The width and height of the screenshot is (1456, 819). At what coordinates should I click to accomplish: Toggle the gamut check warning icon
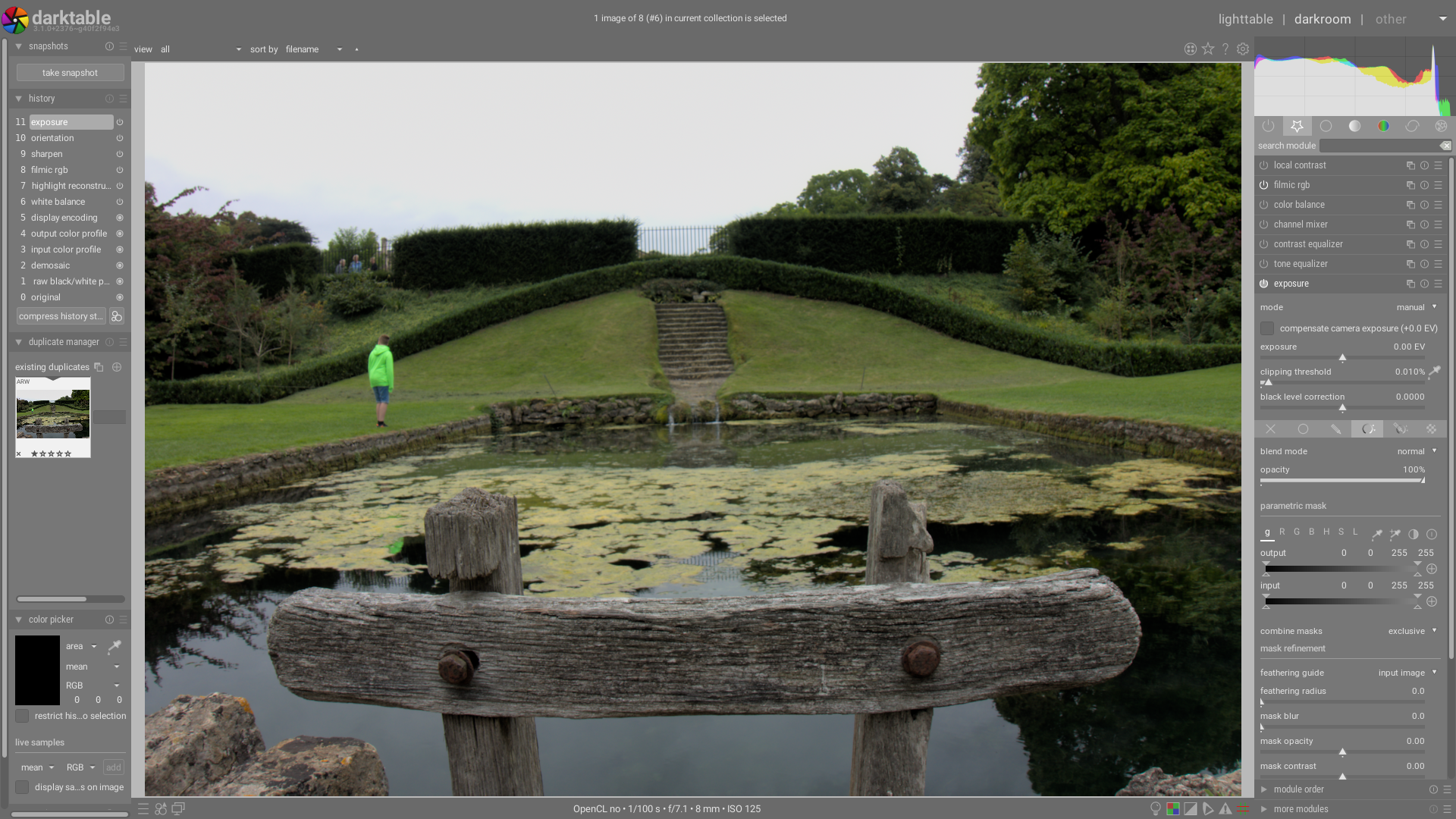coord(1225,809)
